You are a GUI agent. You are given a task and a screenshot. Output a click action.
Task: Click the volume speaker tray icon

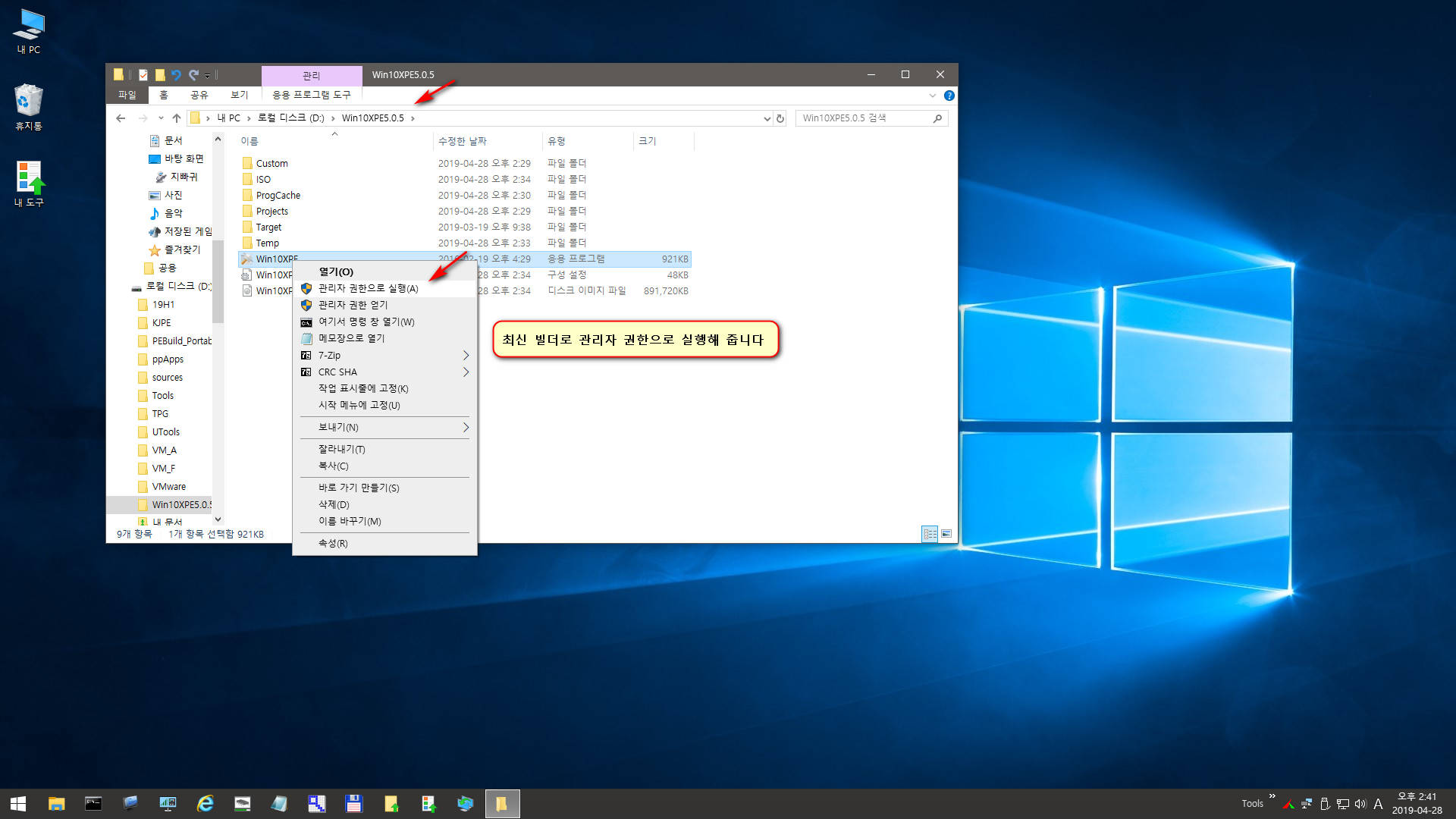click(1360, 804)
